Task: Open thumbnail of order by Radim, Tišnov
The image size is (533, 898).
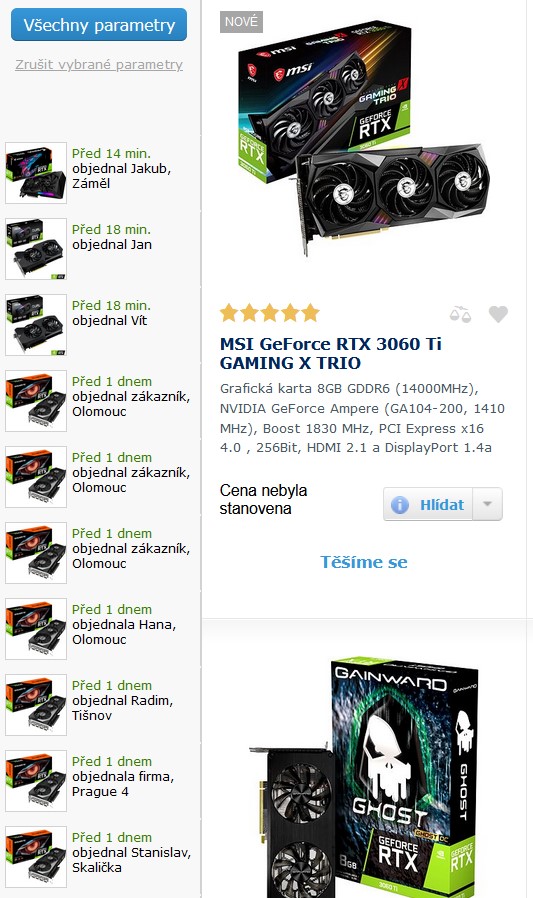Action: click(x=36, y=705)
